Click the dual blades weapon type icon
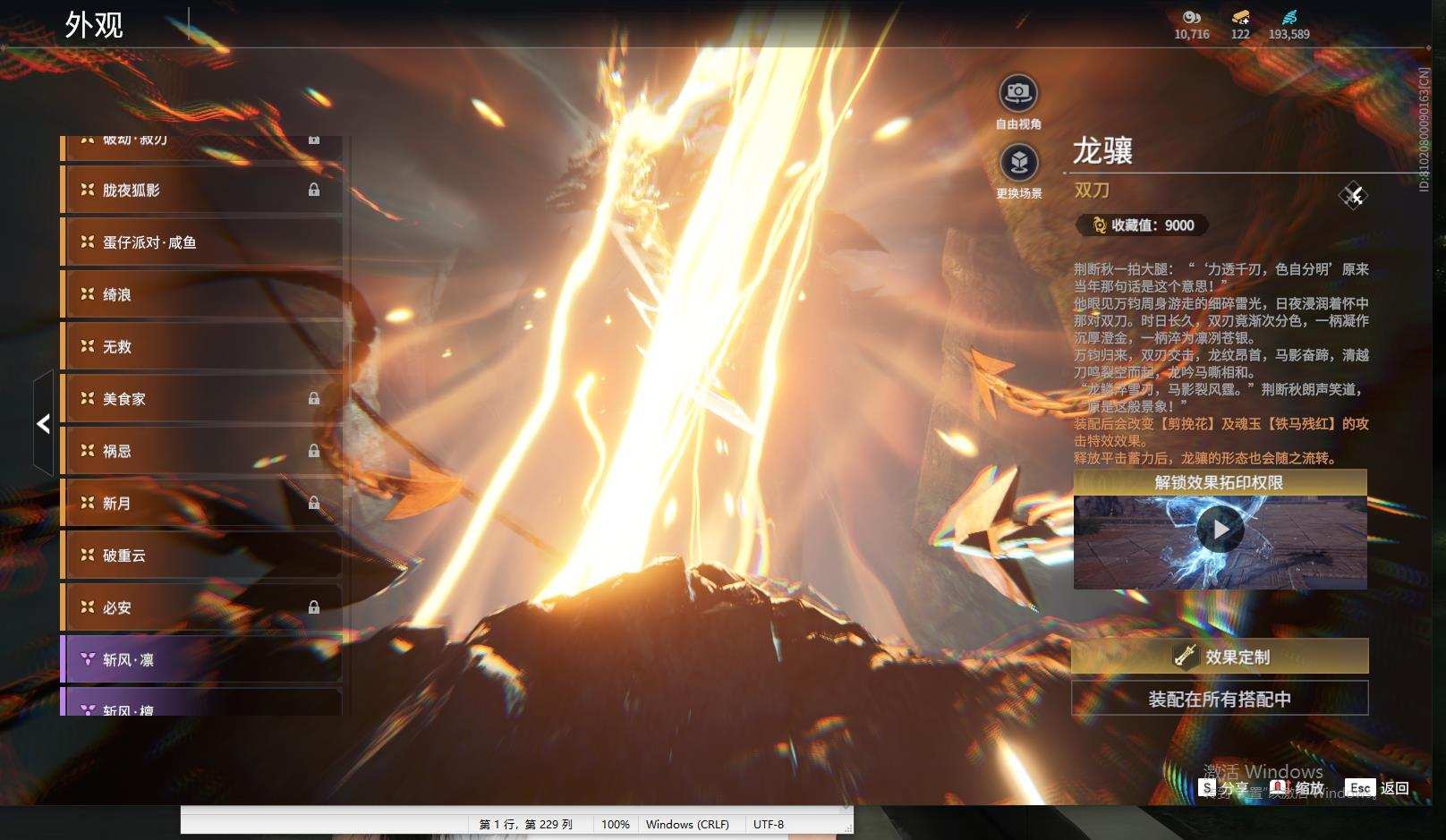 (x=1353, y=195)
